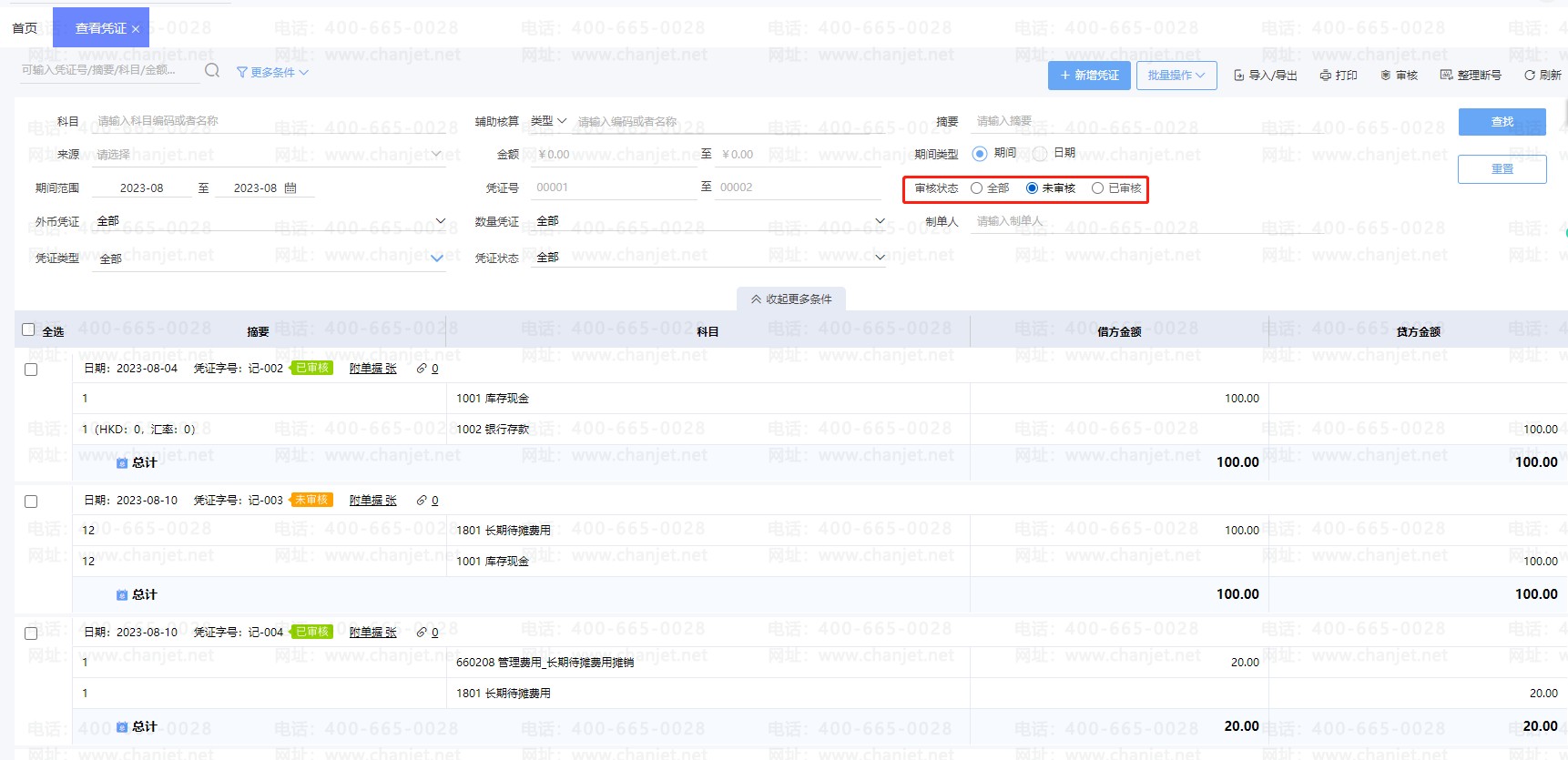Open calendar icon for period range
Image resolution: width=1568 pixels, height=760 pixels.
point(290,187)
